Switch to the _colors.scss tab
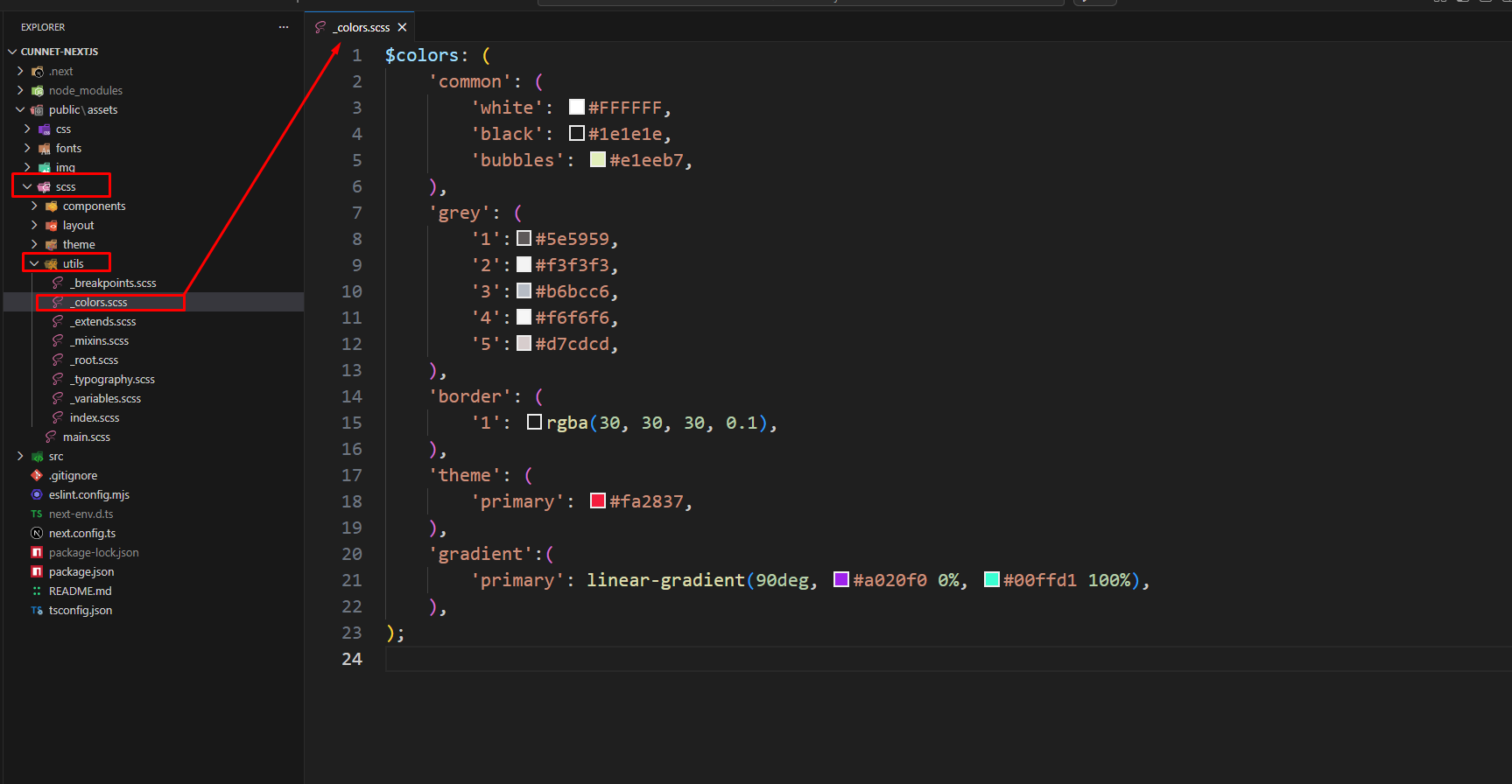The width and height of the screenshot is (1512, 784). [x=362, y=27]
